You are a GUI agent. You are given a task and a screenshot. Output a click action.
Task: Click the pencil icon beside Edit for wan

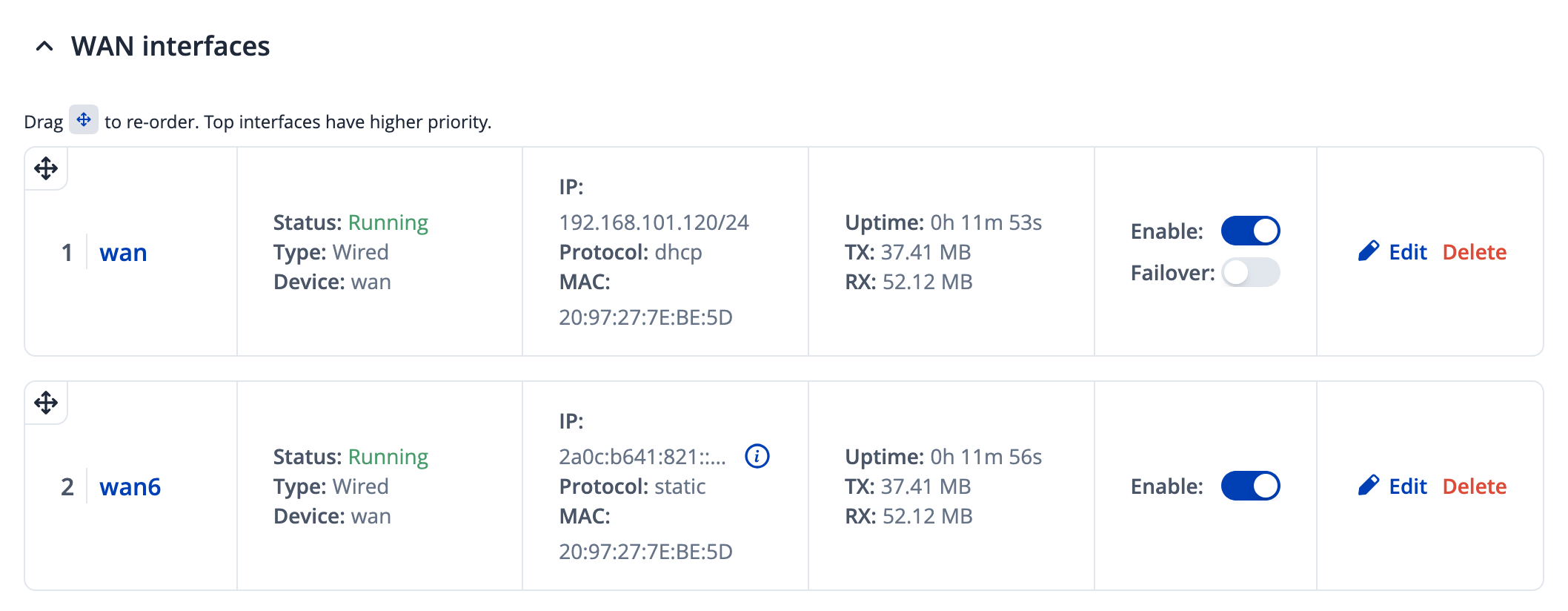point(1370,251)
